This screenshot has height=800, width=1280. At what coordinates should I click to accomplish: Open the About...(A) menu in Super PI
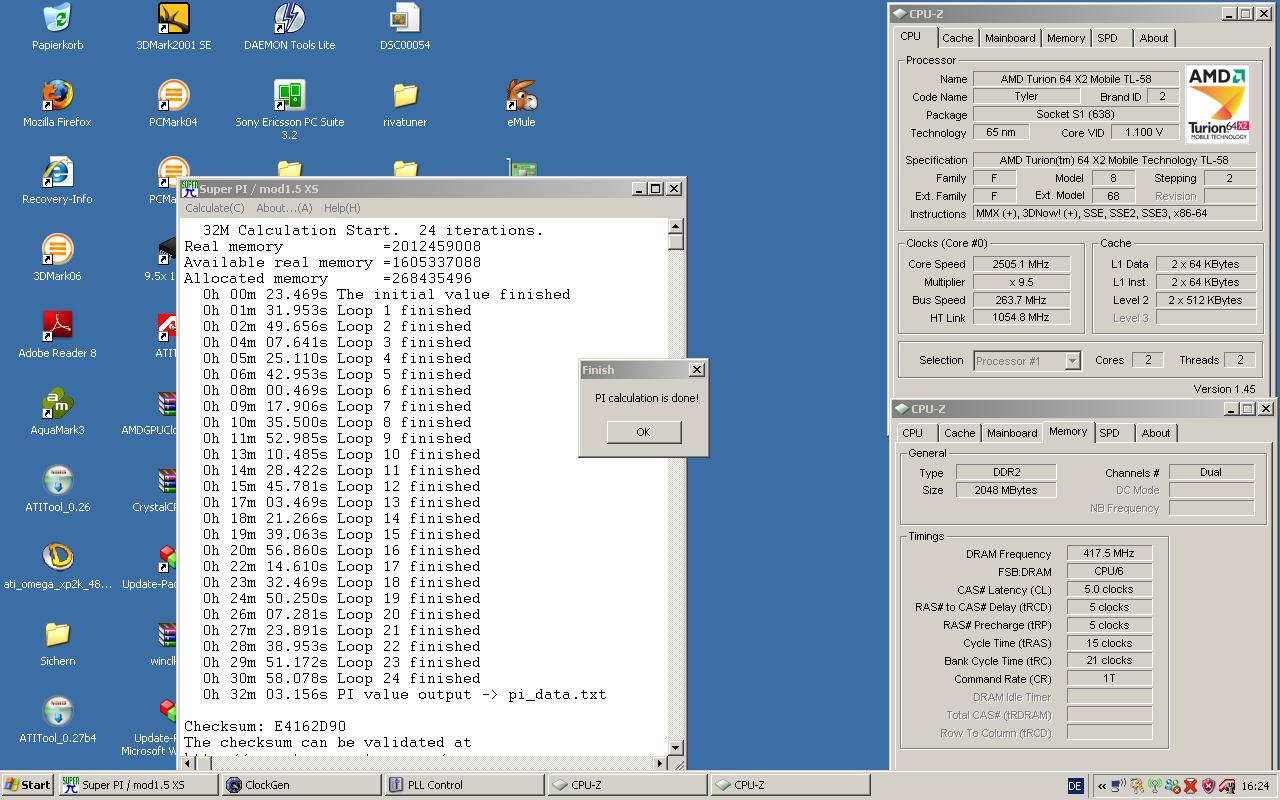click(x=284, y=208)
